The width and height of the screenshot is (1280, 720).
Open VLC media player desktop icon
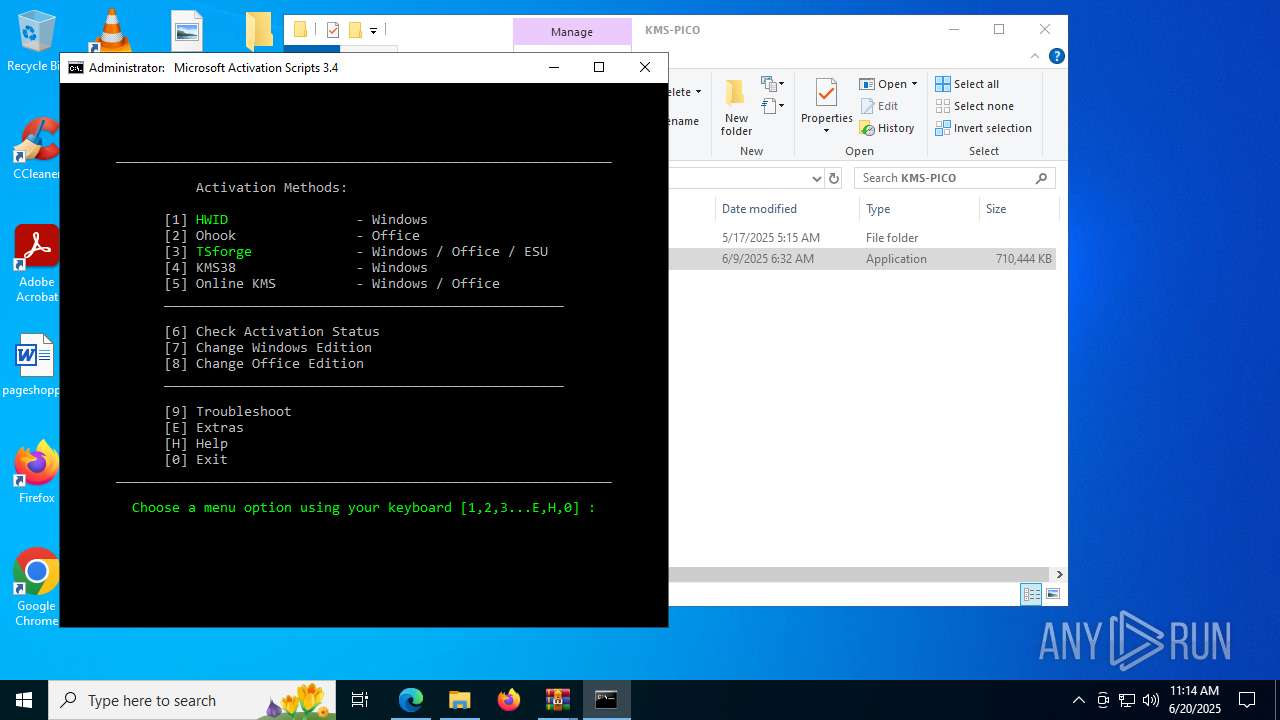point(110,30)
